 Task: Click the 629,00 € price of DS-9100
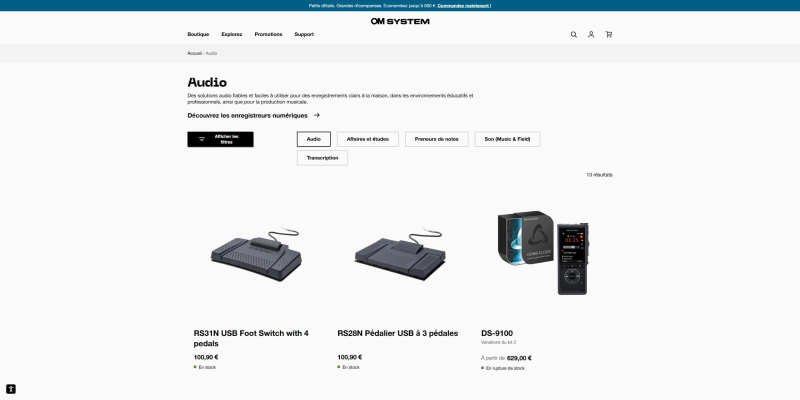click(x=519, y=358)
